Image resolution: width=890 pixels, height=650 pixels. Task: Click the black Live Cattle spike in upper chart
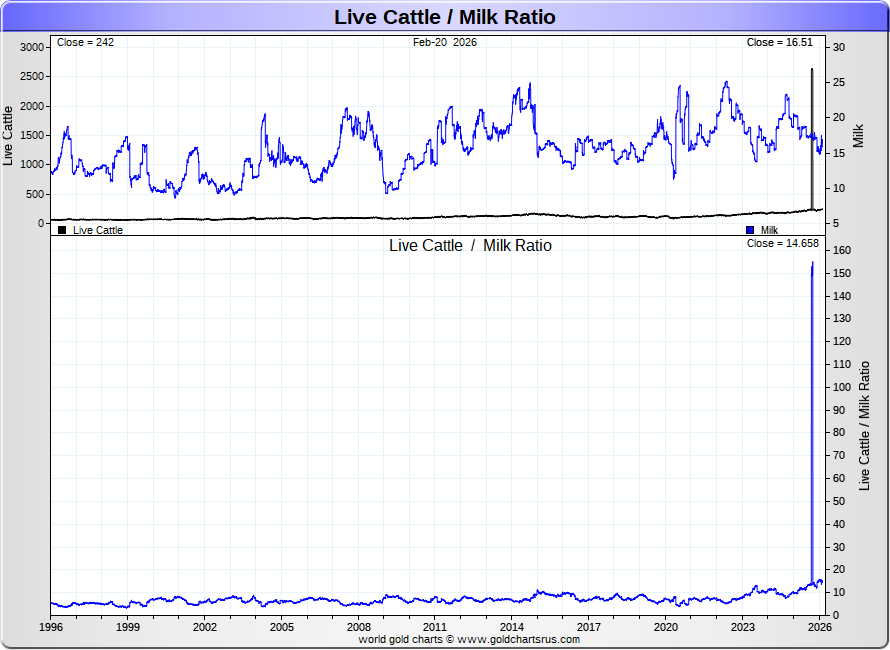812,139
